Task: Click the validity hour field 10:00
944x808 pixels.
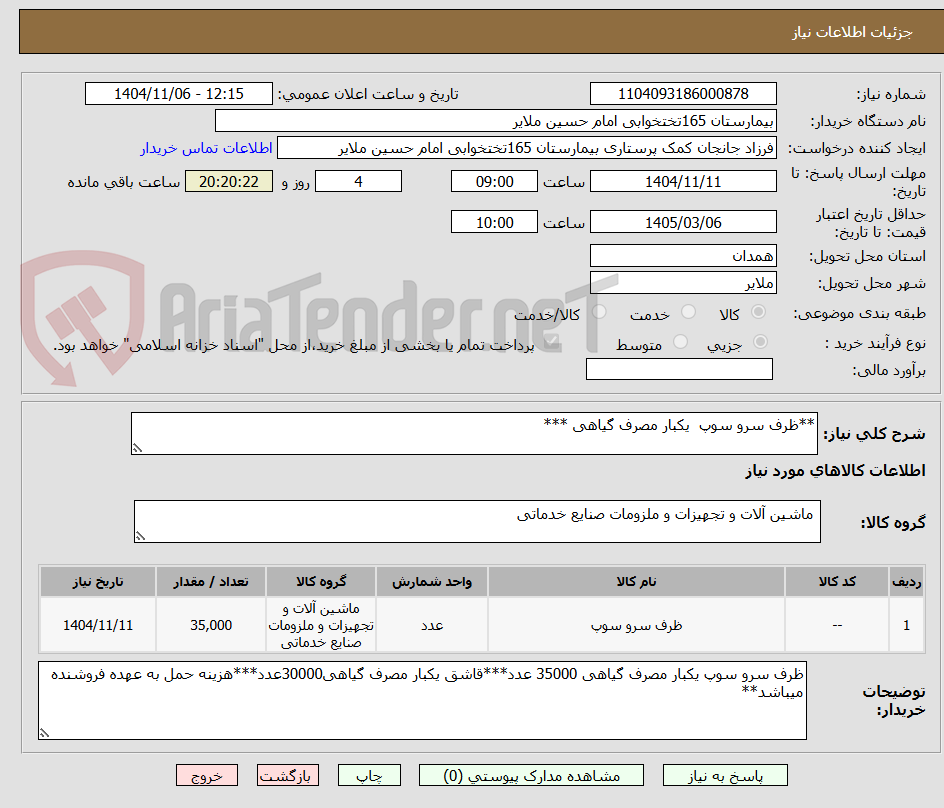Action: [x=494, y=222]
